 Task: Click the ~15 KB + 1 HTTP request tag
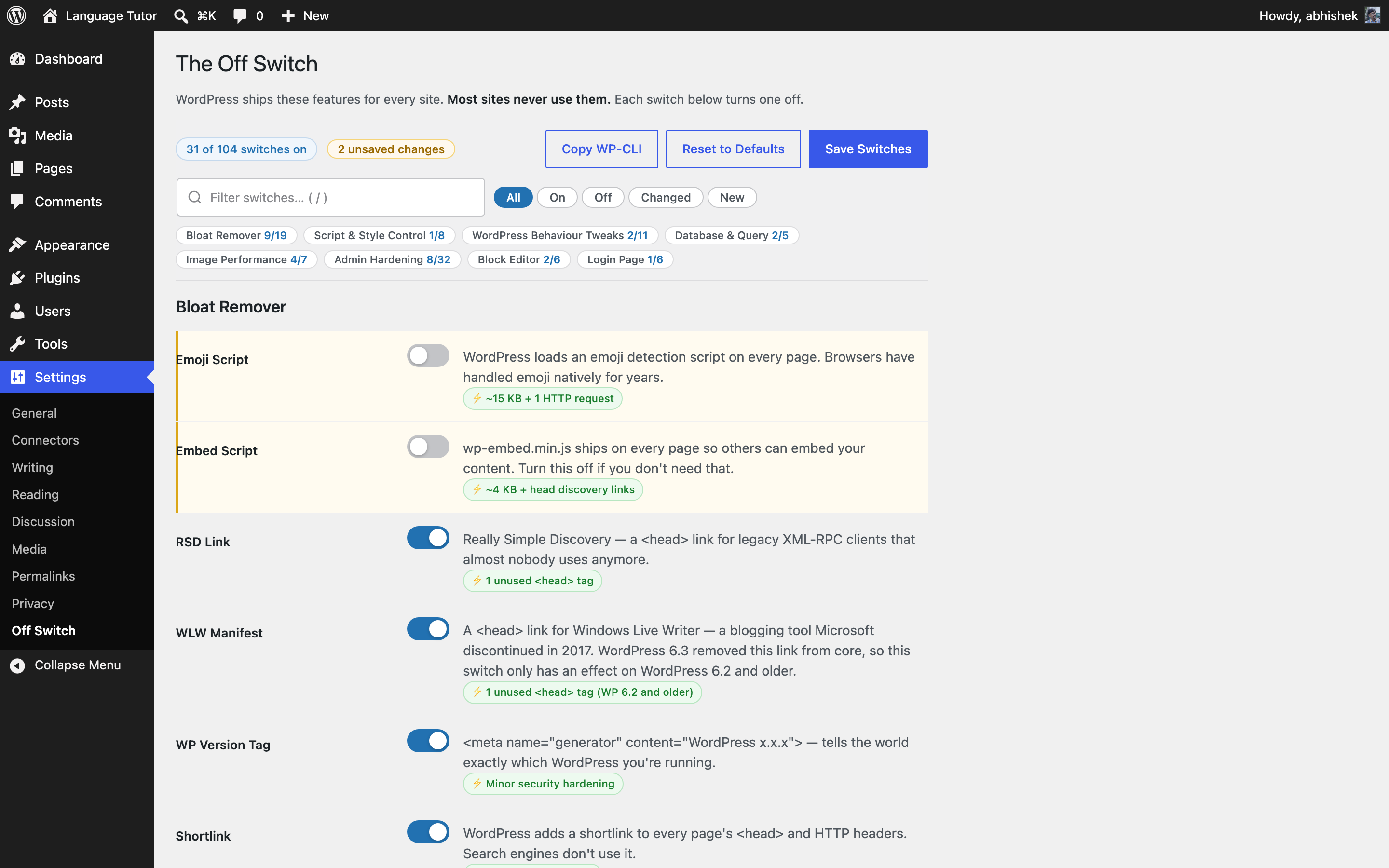[x=543, y=398]
